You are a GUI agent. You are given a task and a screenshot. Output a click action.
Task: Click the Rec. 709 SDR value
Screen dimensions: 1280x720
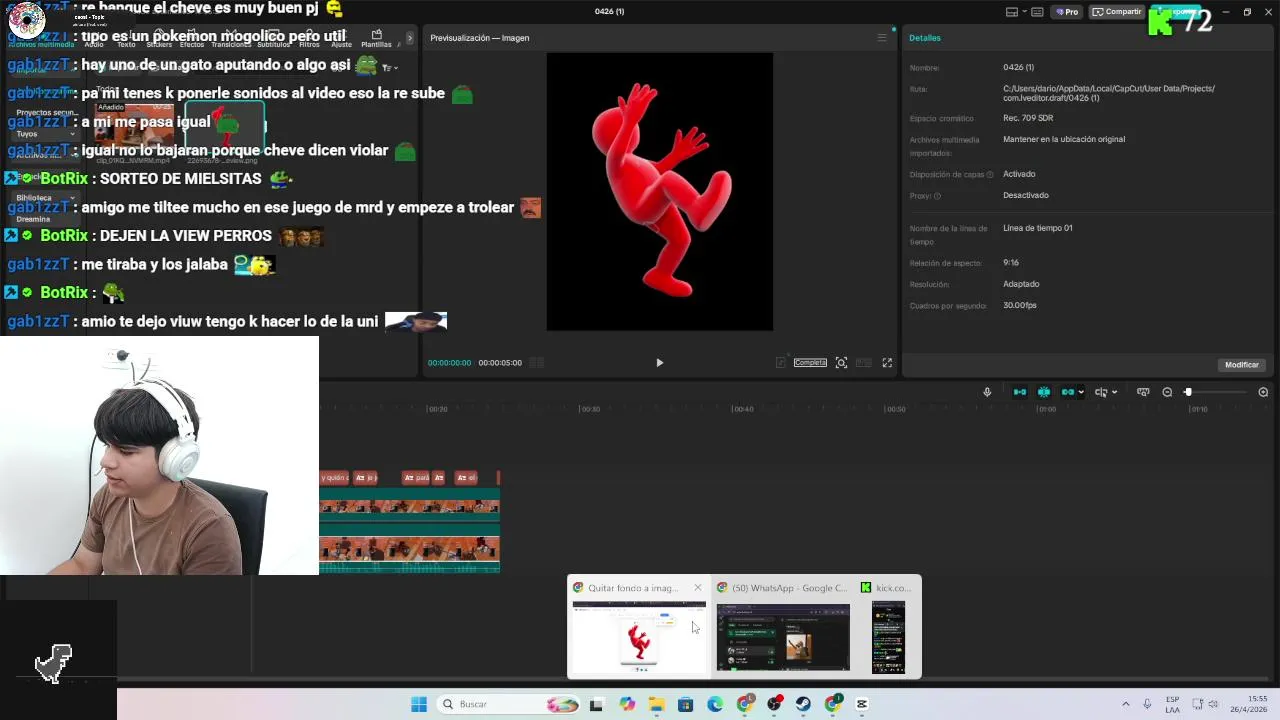pyautogui.click(x=1028, y=118)
